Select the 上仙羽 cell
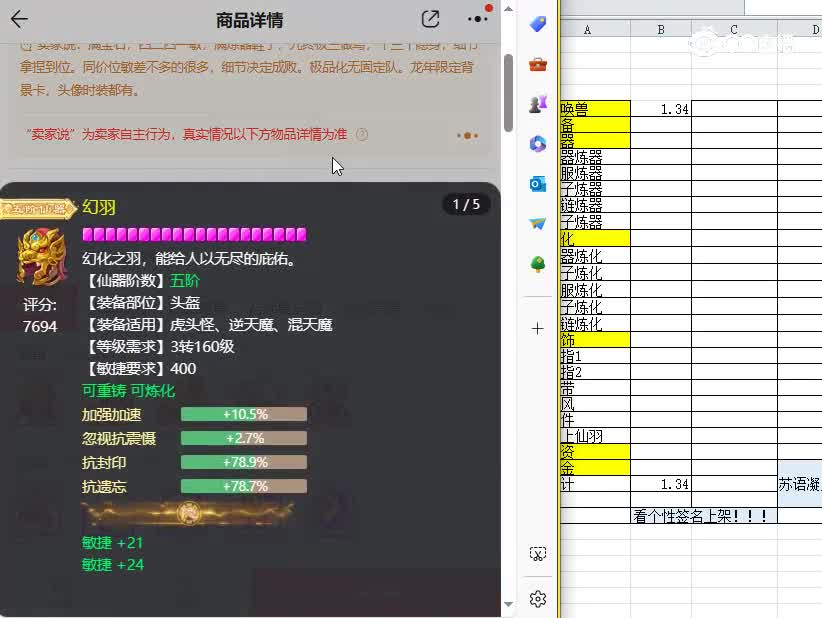The width and height of the screenshot is (822, 618). tap(595, 436)
